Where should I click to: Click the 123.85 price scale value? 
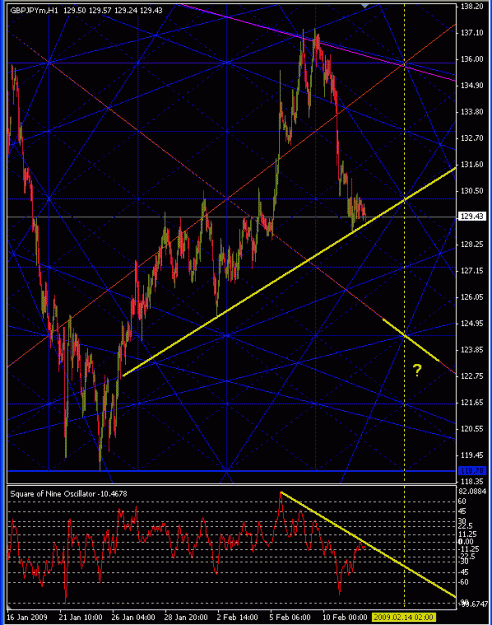click(472, 350)
